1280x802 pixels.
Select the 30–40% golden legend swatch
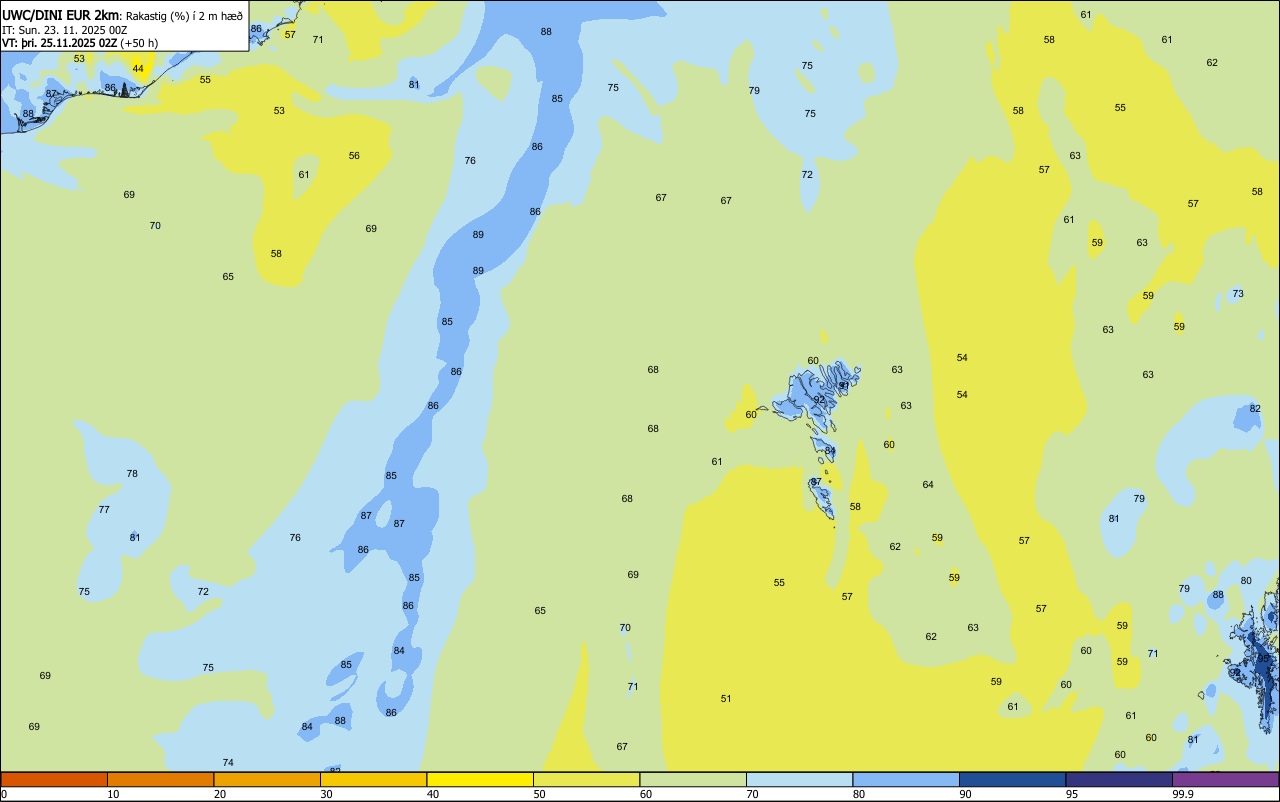[x=373, y=779]
